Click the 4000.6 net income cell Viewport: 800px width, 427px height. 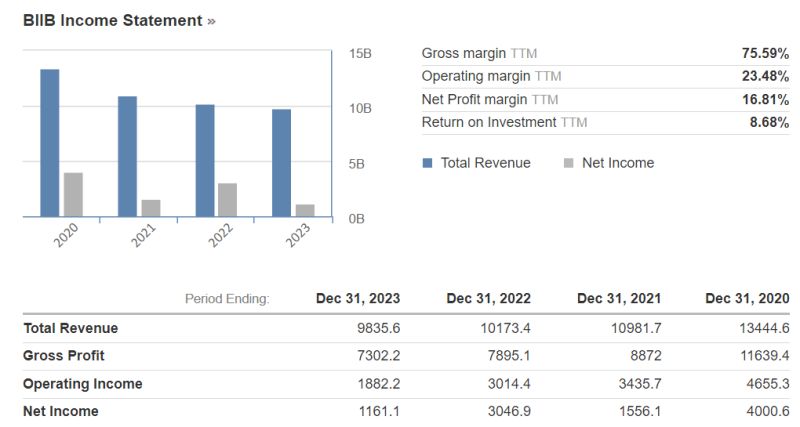click(768, 411)
